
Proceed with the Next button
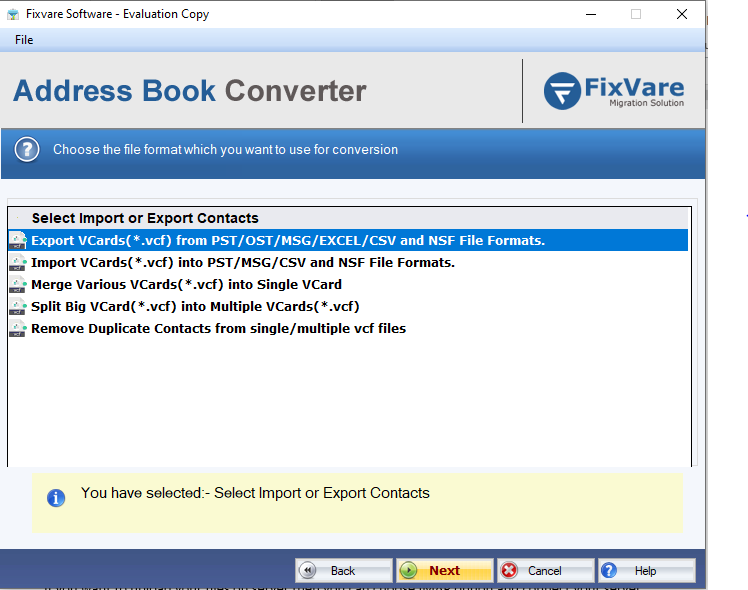coord(445,570)
